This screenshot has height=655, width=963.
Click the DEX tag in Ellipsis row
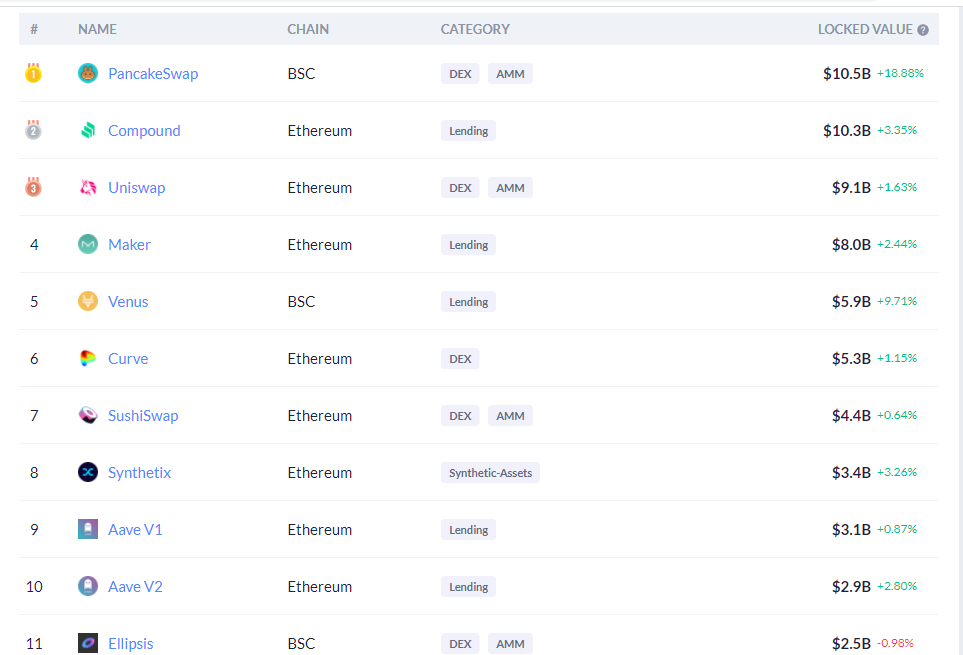(x=460, y=644)
